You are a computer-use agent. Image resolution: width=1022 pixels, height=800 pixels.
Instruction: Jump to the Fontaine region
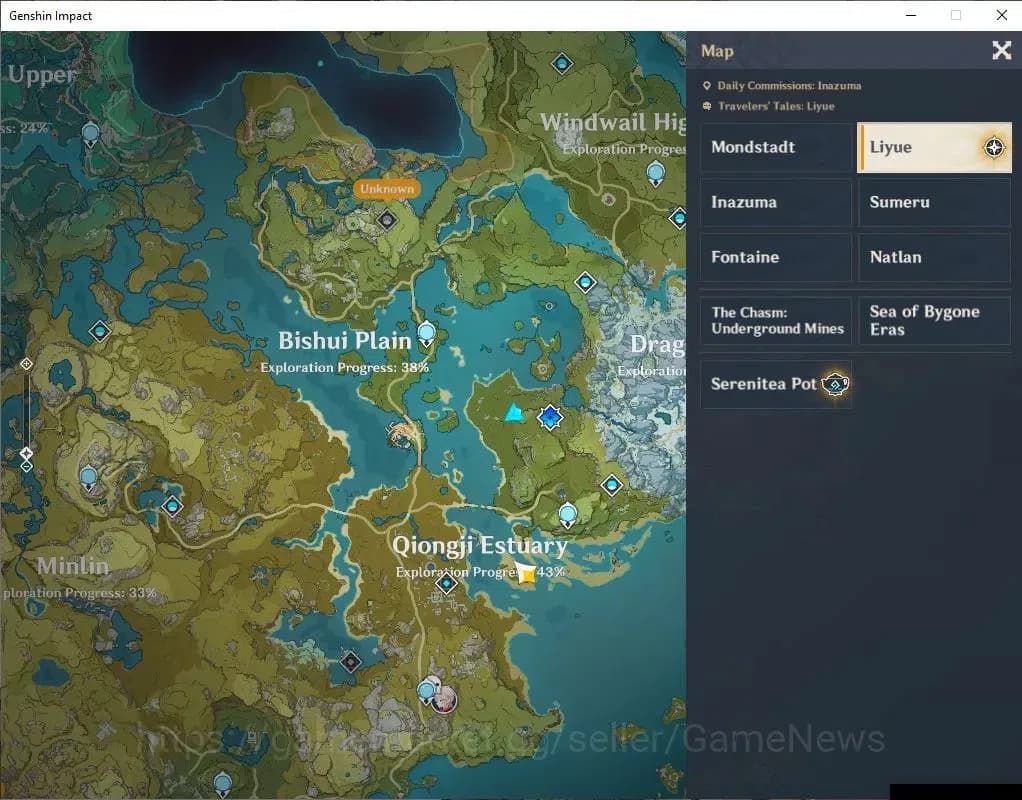(x=776, y=257)
